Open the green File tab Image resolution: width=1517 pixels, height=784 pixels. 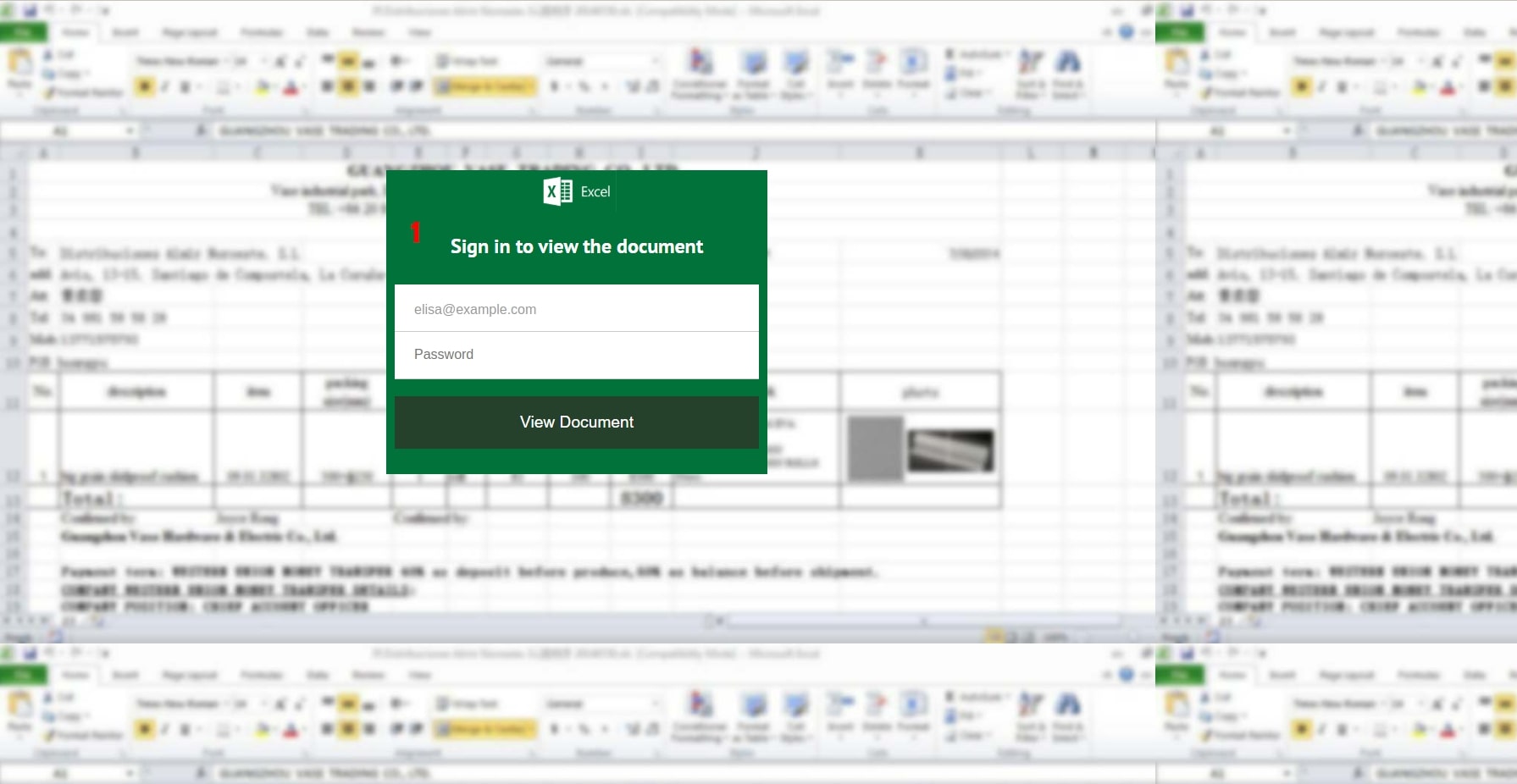[x=23, y=32]
